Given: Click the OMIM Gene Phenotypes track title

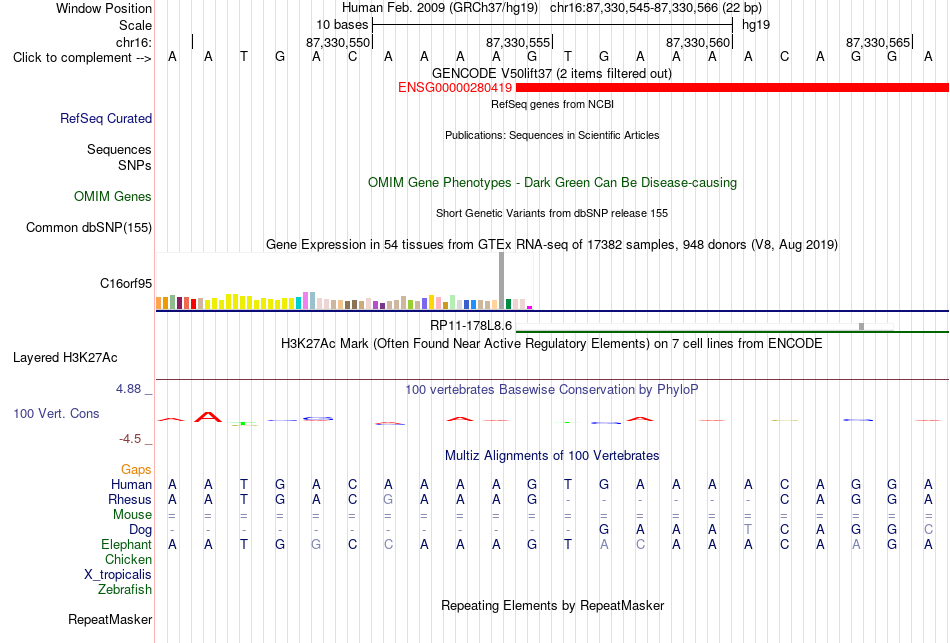Looking at the screenshot, I should pyautogui.click(x=552, y=182).
